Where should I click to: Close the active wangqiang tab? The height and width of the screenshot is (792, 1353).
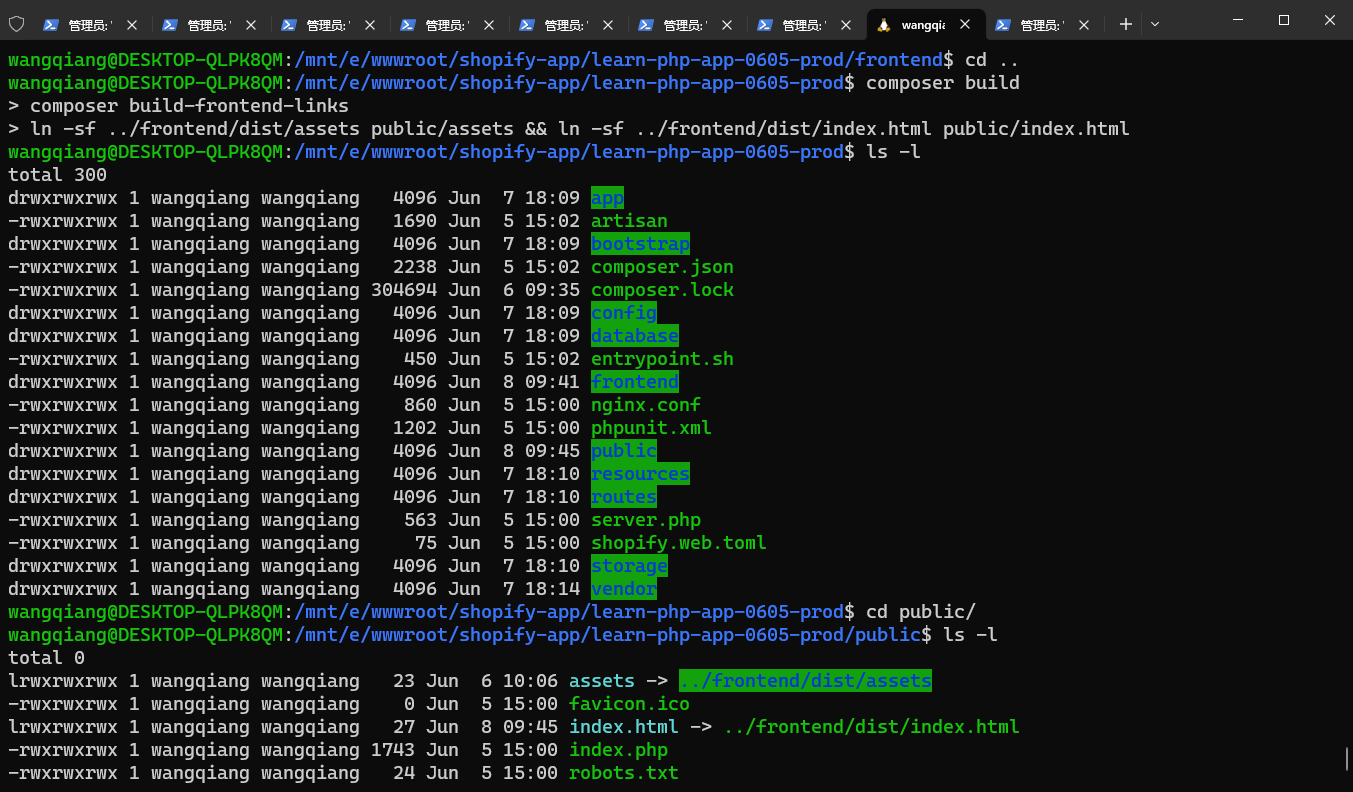click(965, 25)
